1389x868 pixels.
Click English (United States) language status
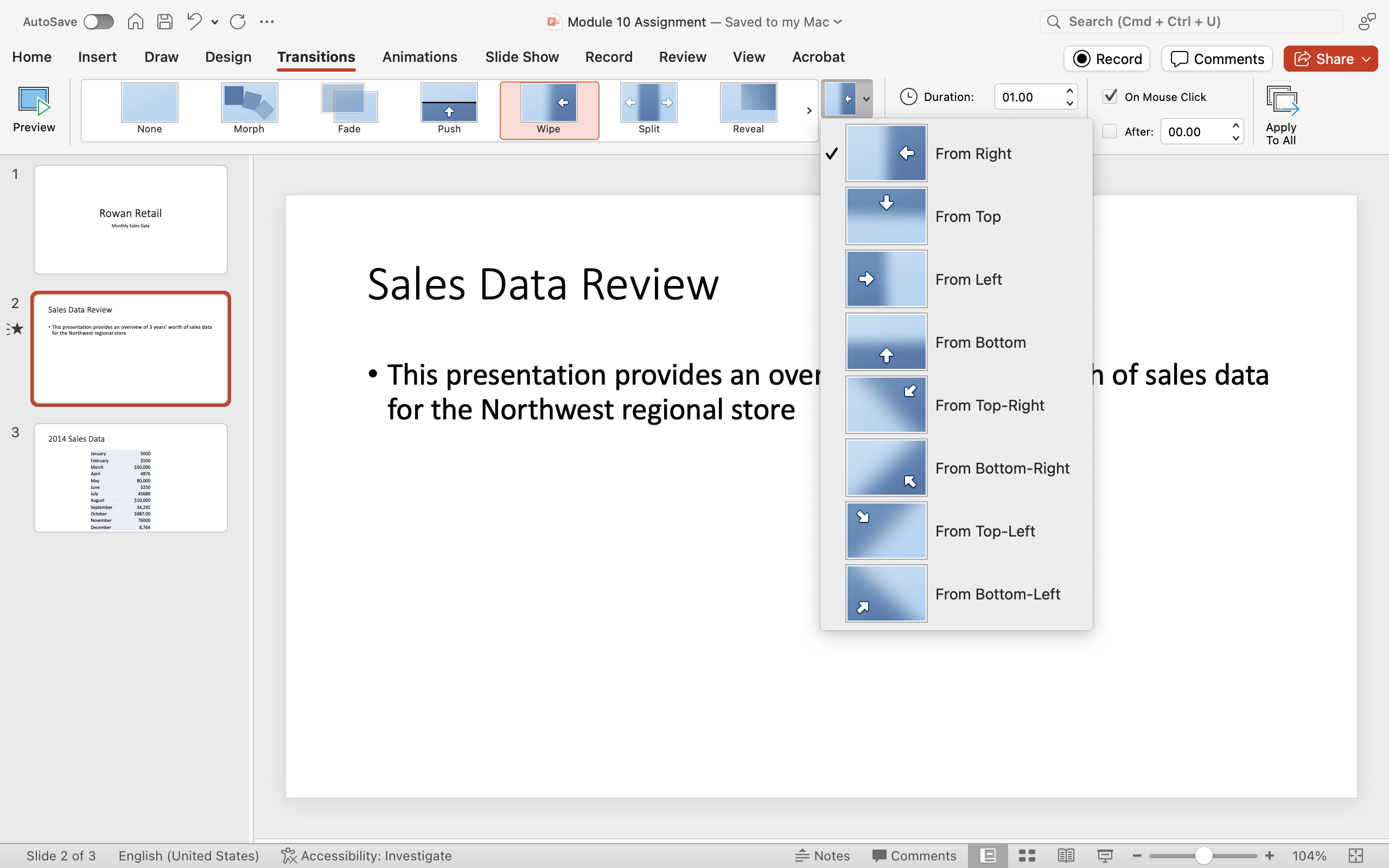point(189,856)
